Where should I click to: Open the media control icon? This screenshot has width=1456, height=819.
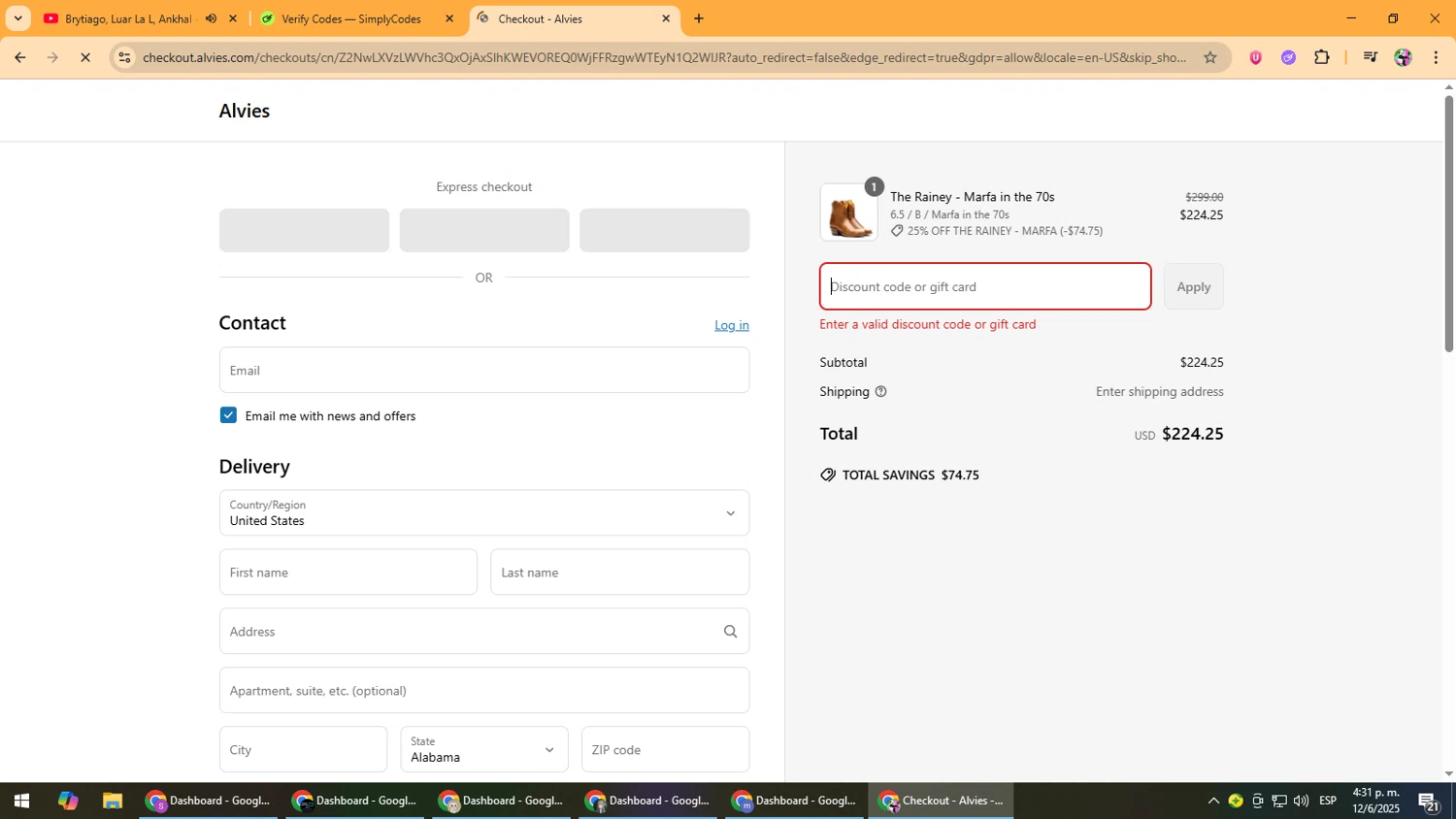point(1370,57)
